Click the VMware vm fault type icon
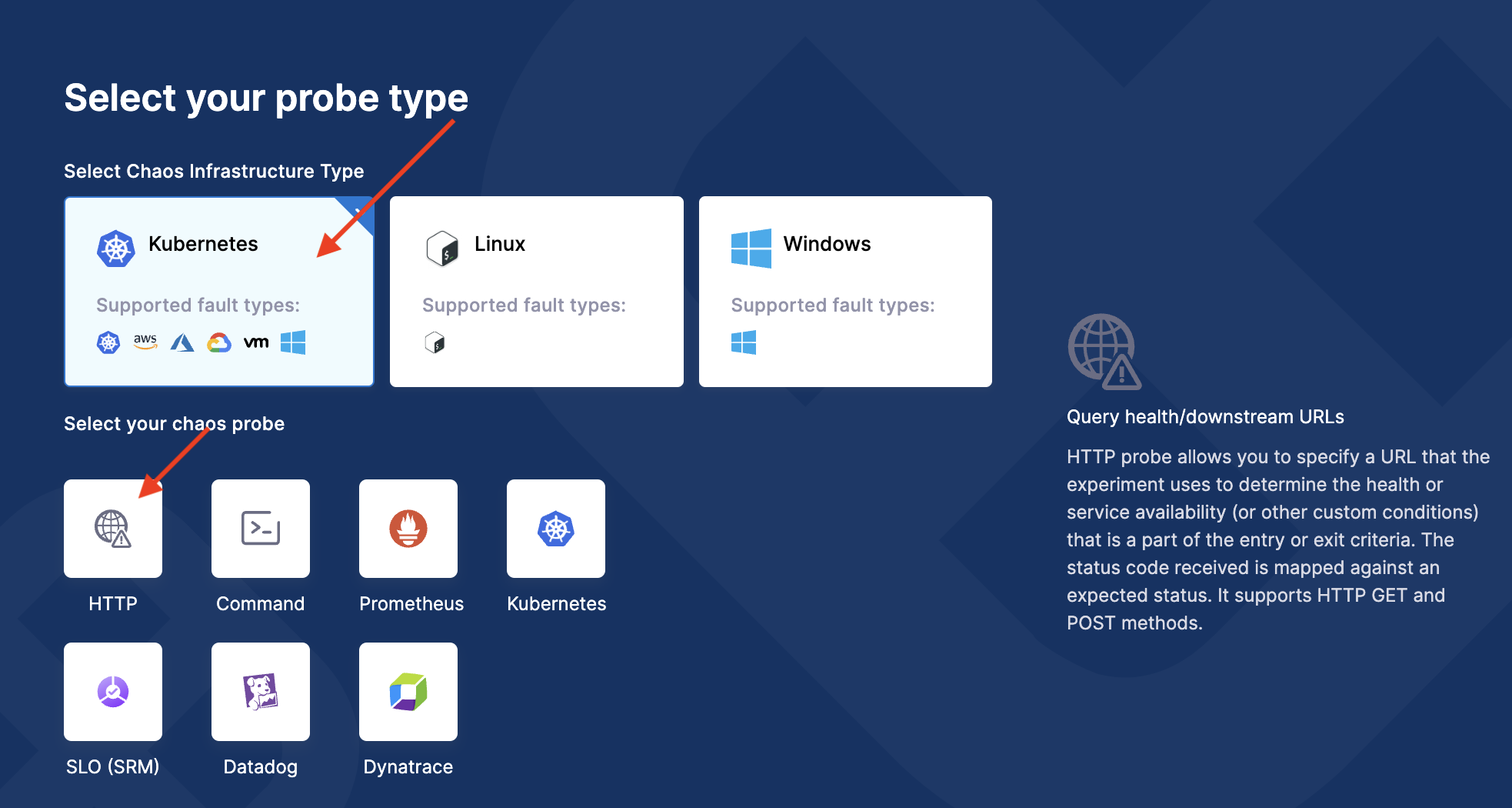The height and width of the screenshot is (808, 1512). (256, 342)
